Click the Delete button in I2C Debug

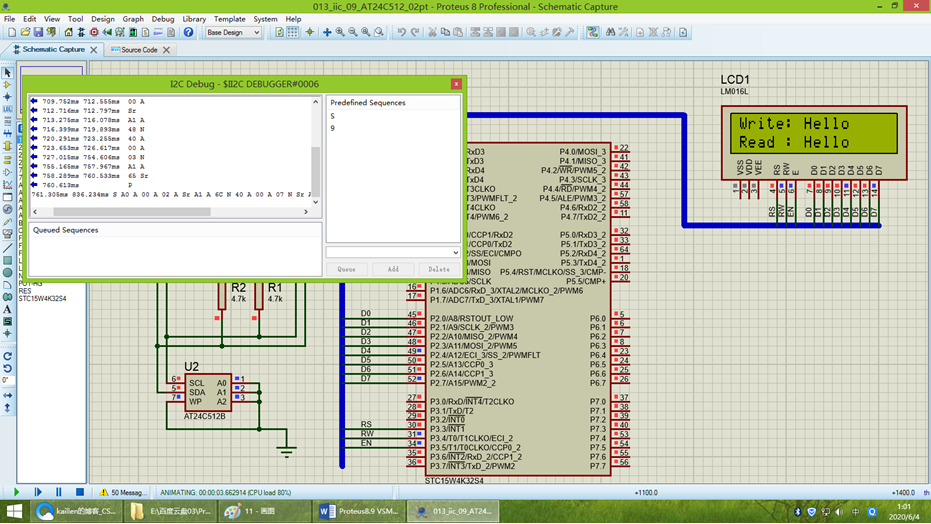(439, 269)
